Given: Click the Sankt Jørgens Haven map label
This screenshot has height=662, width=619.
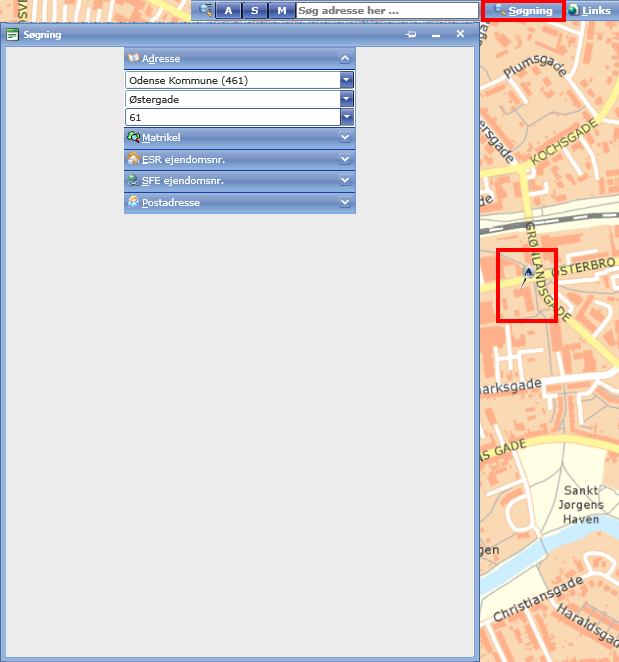Looking at the screenshot, I should (581, 505).
